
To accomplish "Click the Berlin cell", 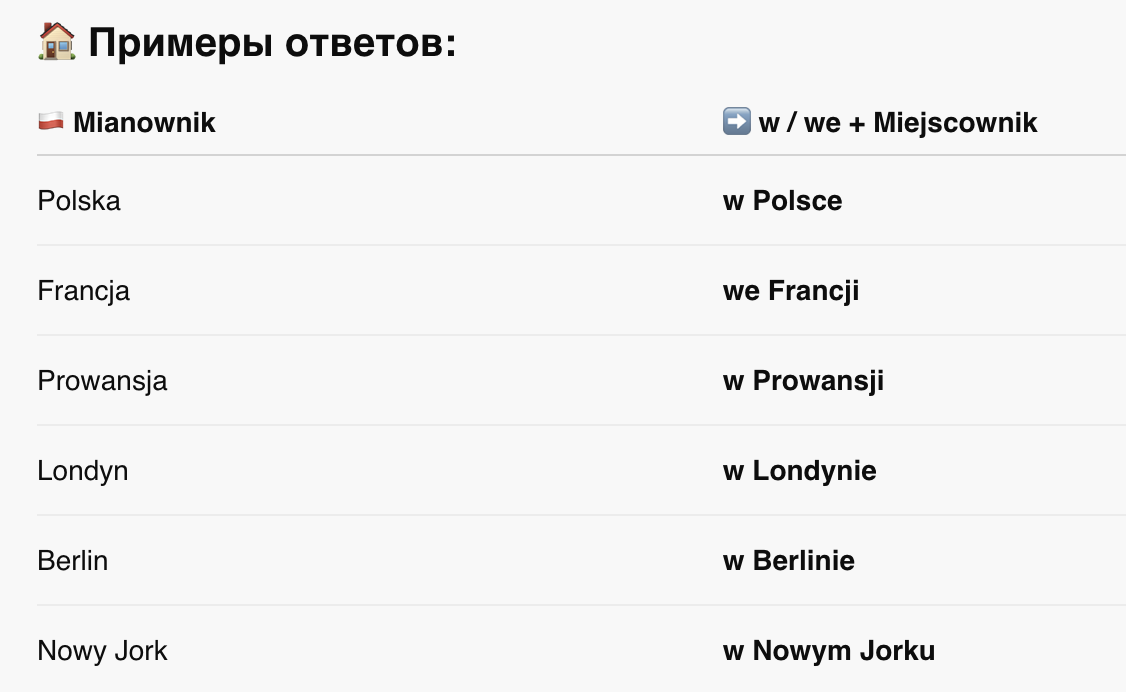I will tap(73, 561).
